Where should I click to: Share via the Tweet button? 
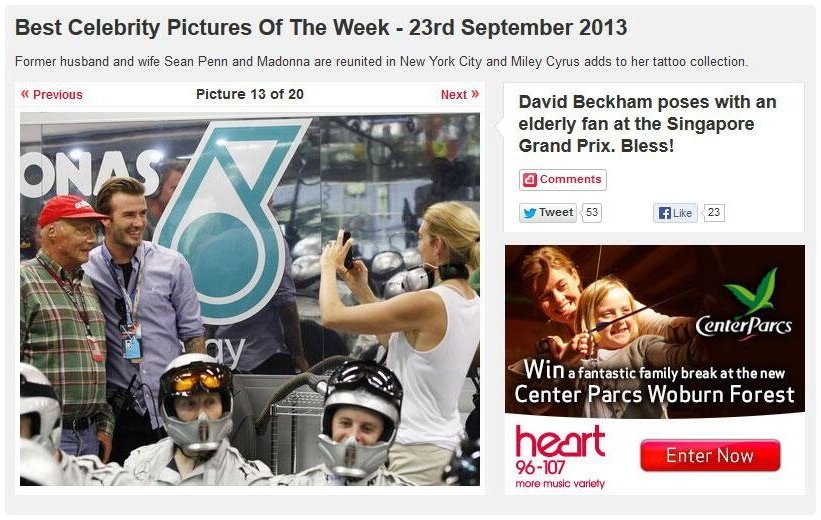(548, 213)
